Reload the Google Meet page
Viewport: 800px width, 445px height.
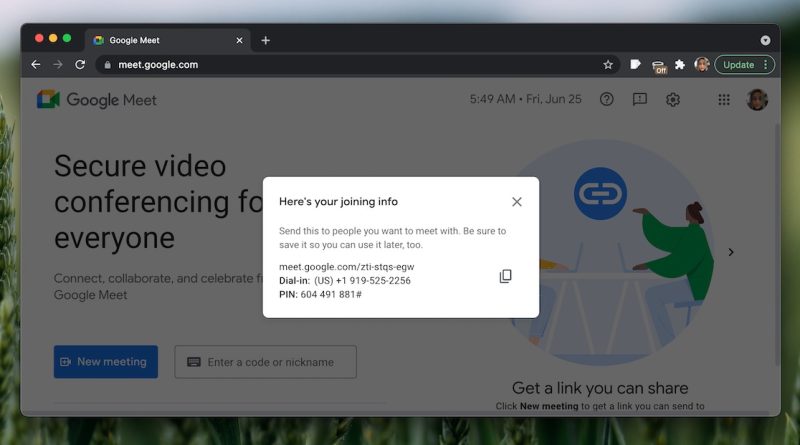80,65
